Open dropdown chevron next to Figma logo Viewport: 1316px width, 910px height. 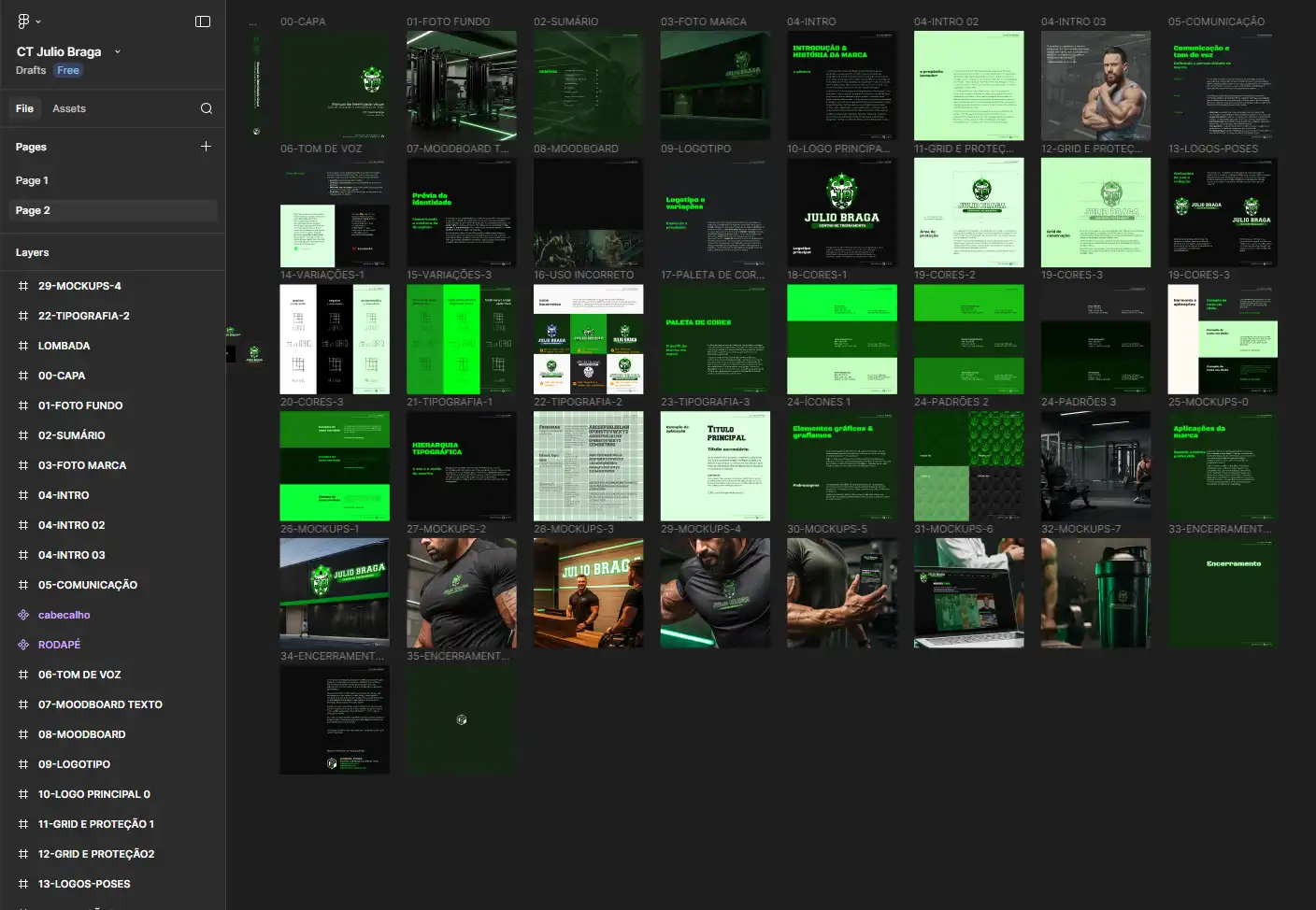(38, 21)
